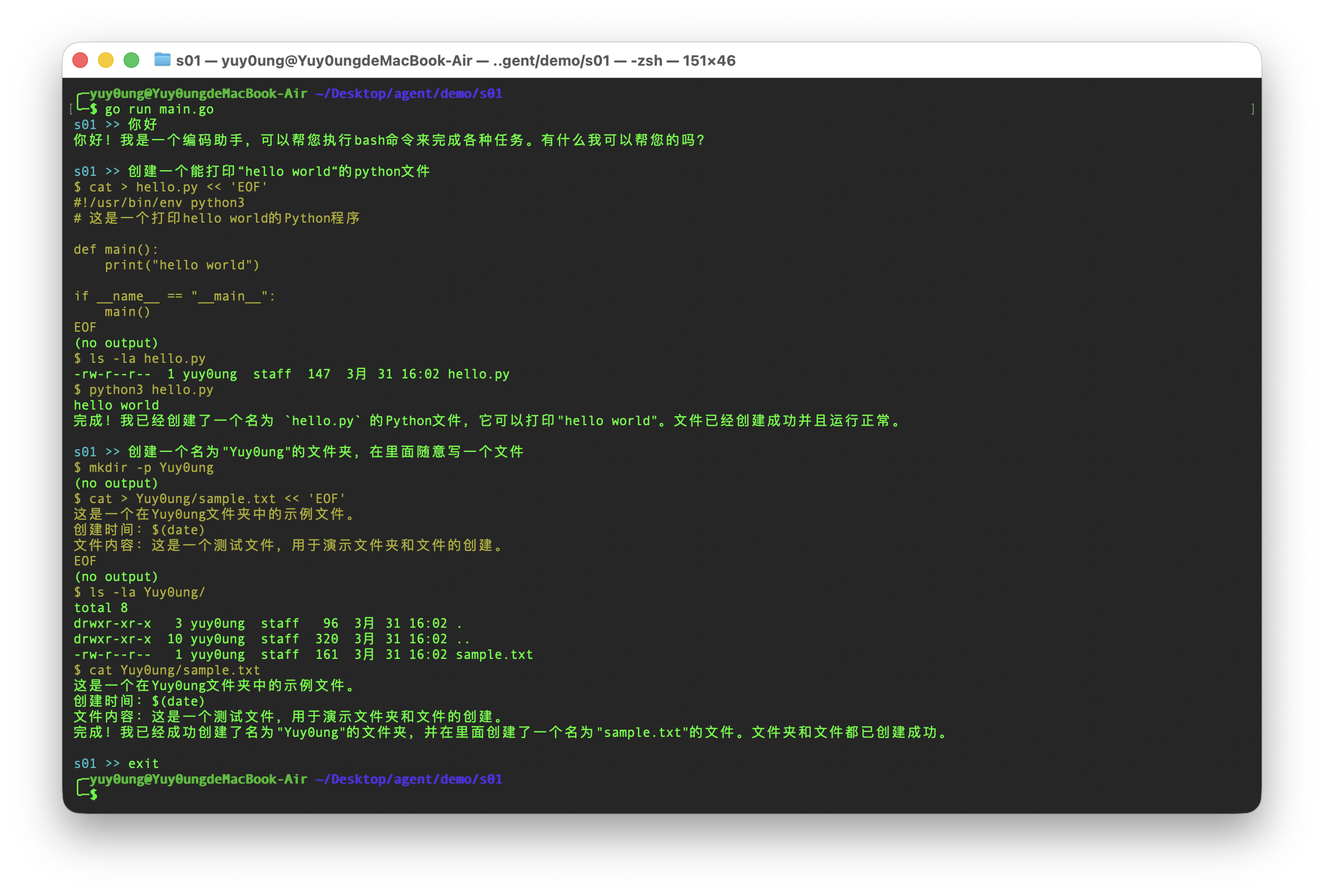Click the left bracket mark beside first prompt
Viewport: 1324px width, 896px height.
71,109
